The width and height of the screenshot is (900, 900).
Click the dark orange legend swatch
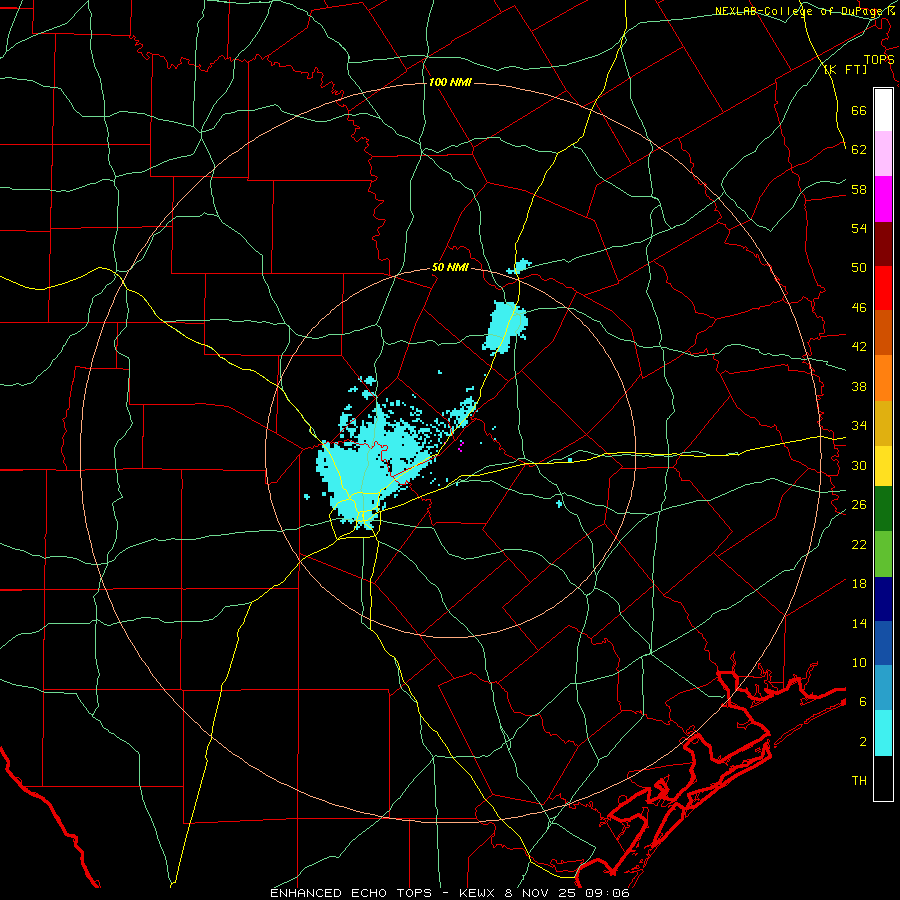(883, 333)
